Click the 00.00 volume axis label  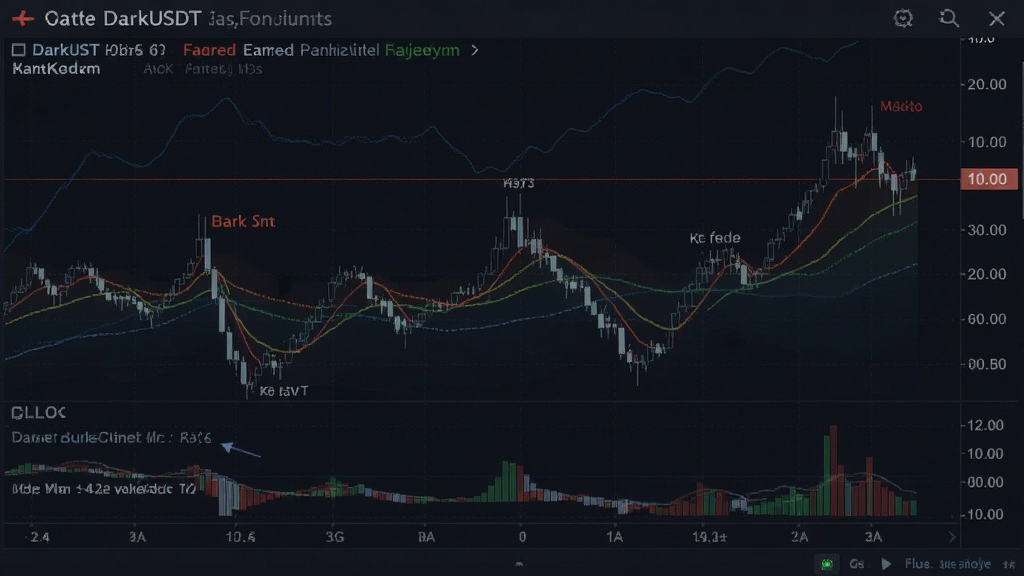click(985, 482)
